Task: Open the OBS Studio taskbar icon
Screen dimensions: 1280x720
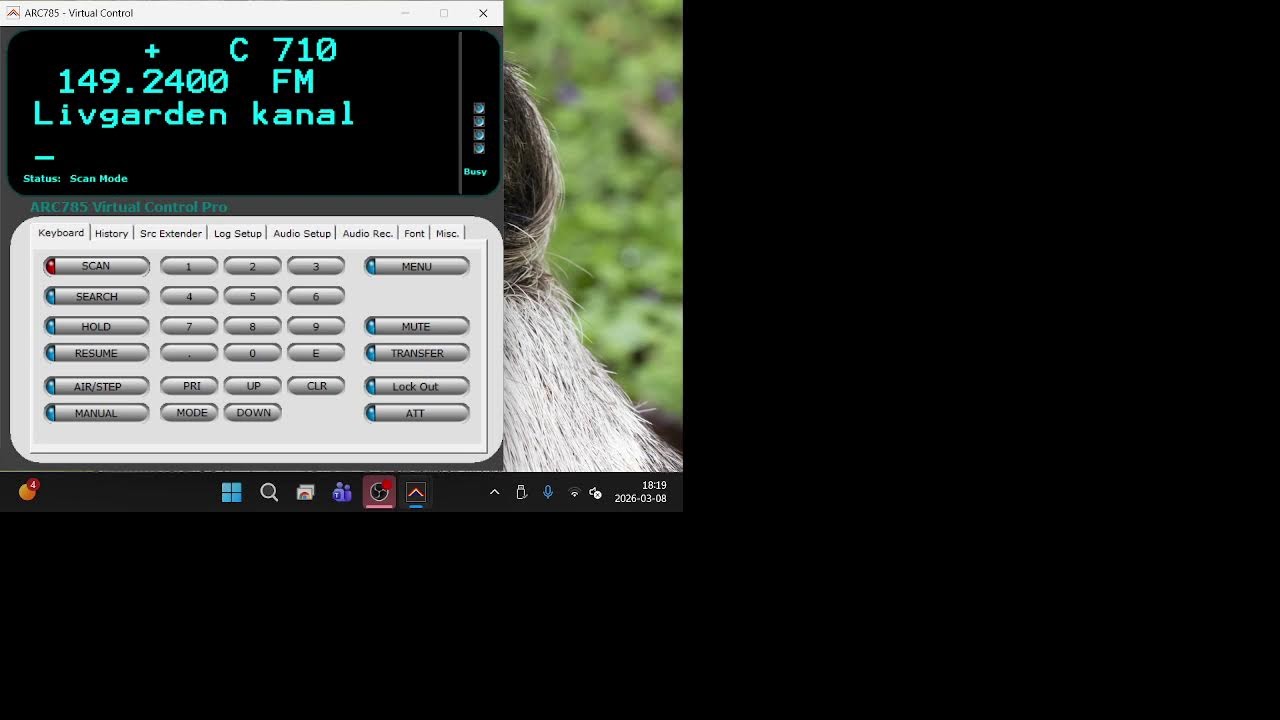Action: pos(379,492)
